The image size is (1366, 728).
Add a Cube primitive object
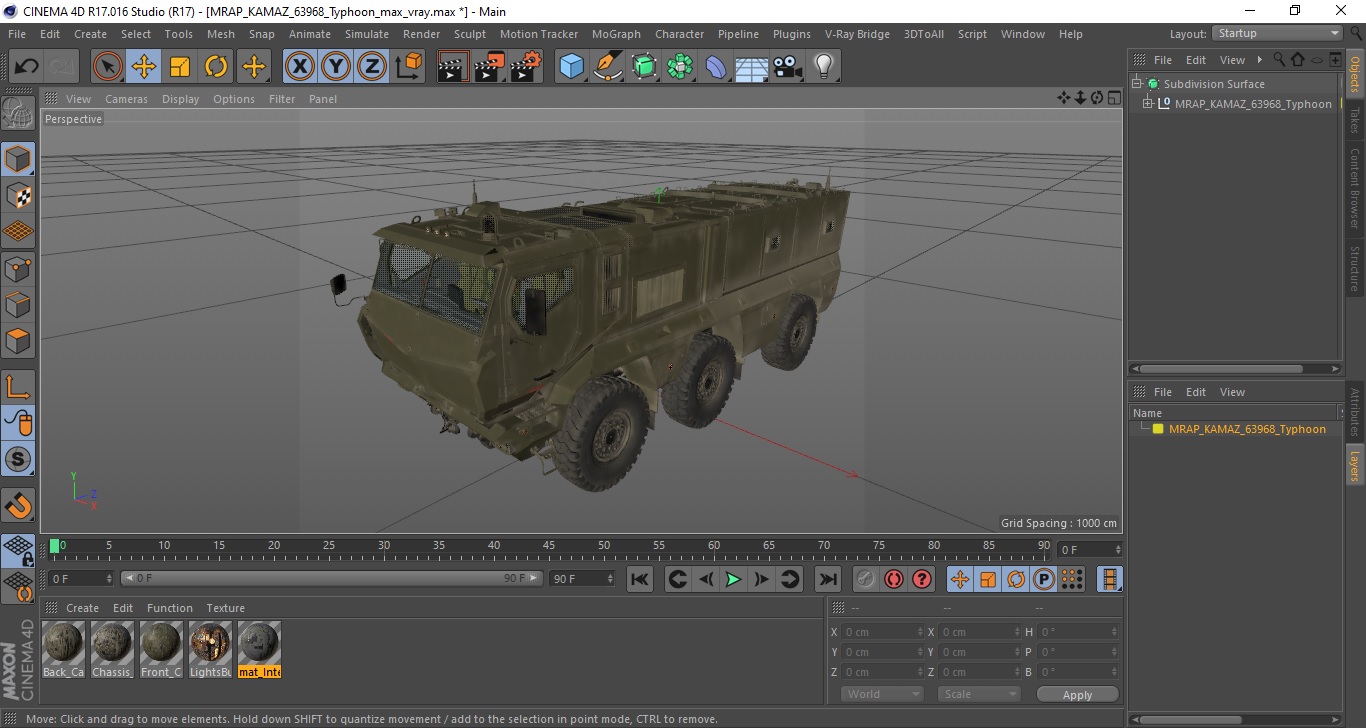pyautogui.click(x=571, y=67)
